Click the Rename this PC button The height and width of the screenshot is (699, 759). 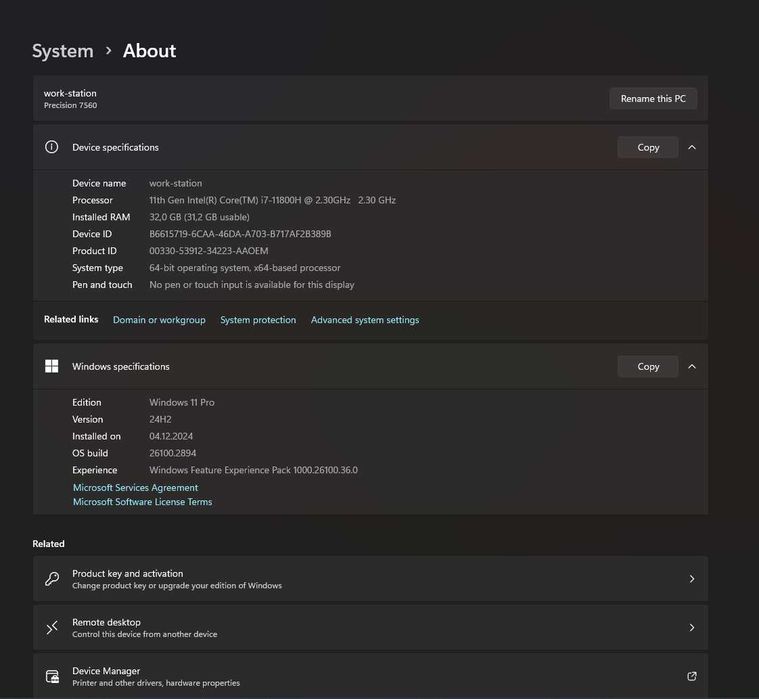(x=653, y=98)
